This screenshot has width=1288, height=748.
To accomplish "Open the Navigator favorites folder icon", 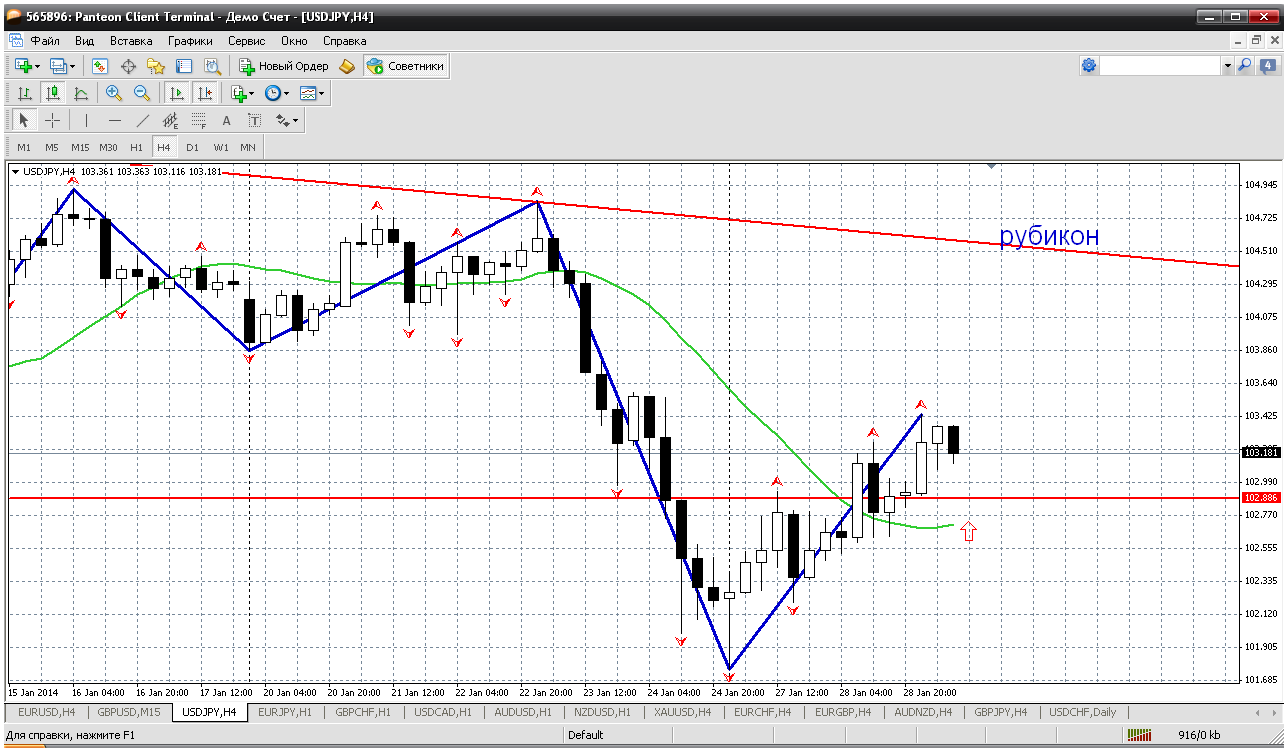I will pos(156,66).
